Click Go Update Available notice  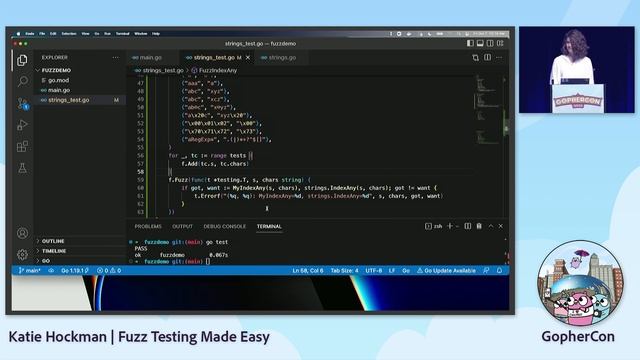click(x=446, y=271)
